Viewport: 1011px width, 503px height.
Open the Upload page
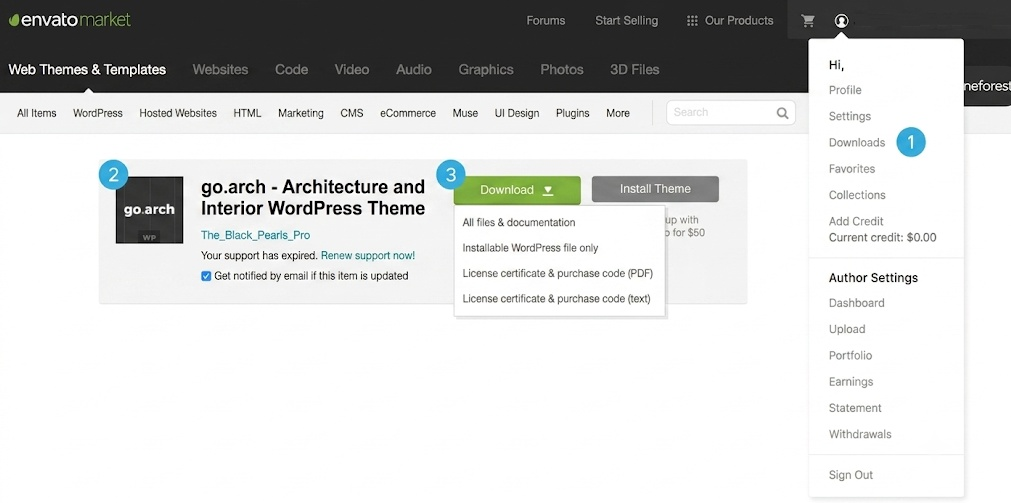click(x=847, y=329)
